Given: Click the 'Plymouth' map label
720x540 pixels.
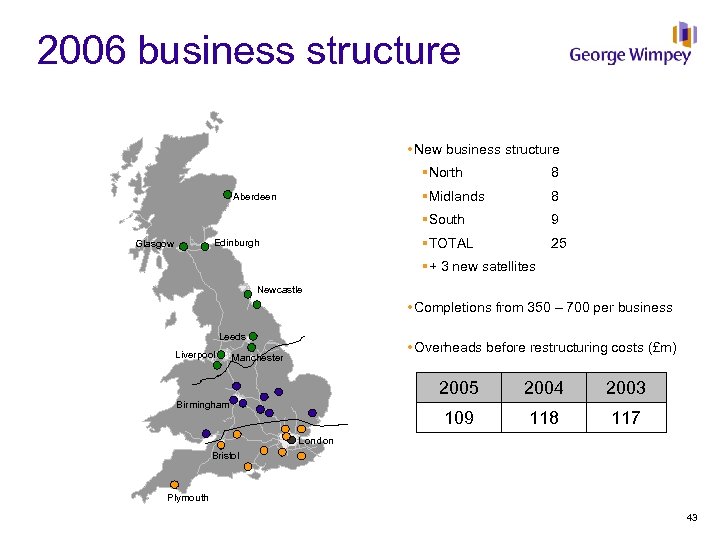Looking at the screenshot, I should [x=188, y=498].
